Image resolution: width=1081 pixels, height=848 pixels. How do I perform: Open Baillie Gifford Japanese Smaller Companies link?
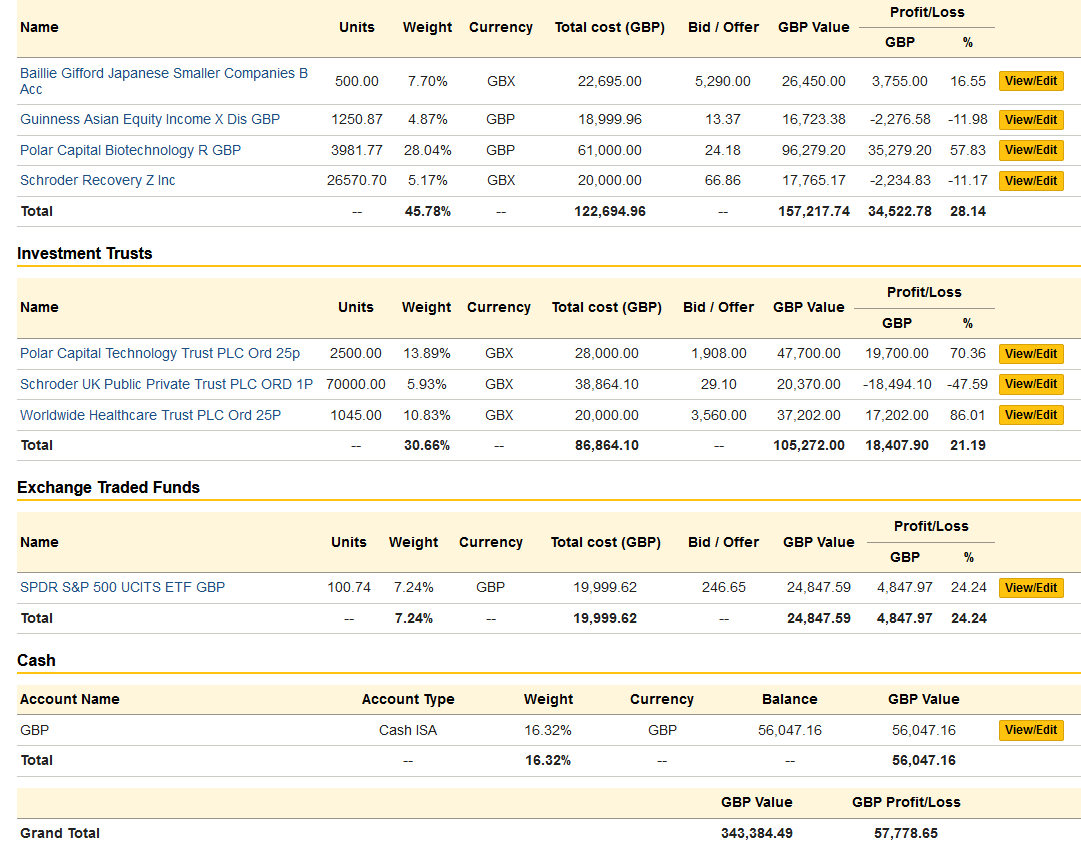[163, 81]
